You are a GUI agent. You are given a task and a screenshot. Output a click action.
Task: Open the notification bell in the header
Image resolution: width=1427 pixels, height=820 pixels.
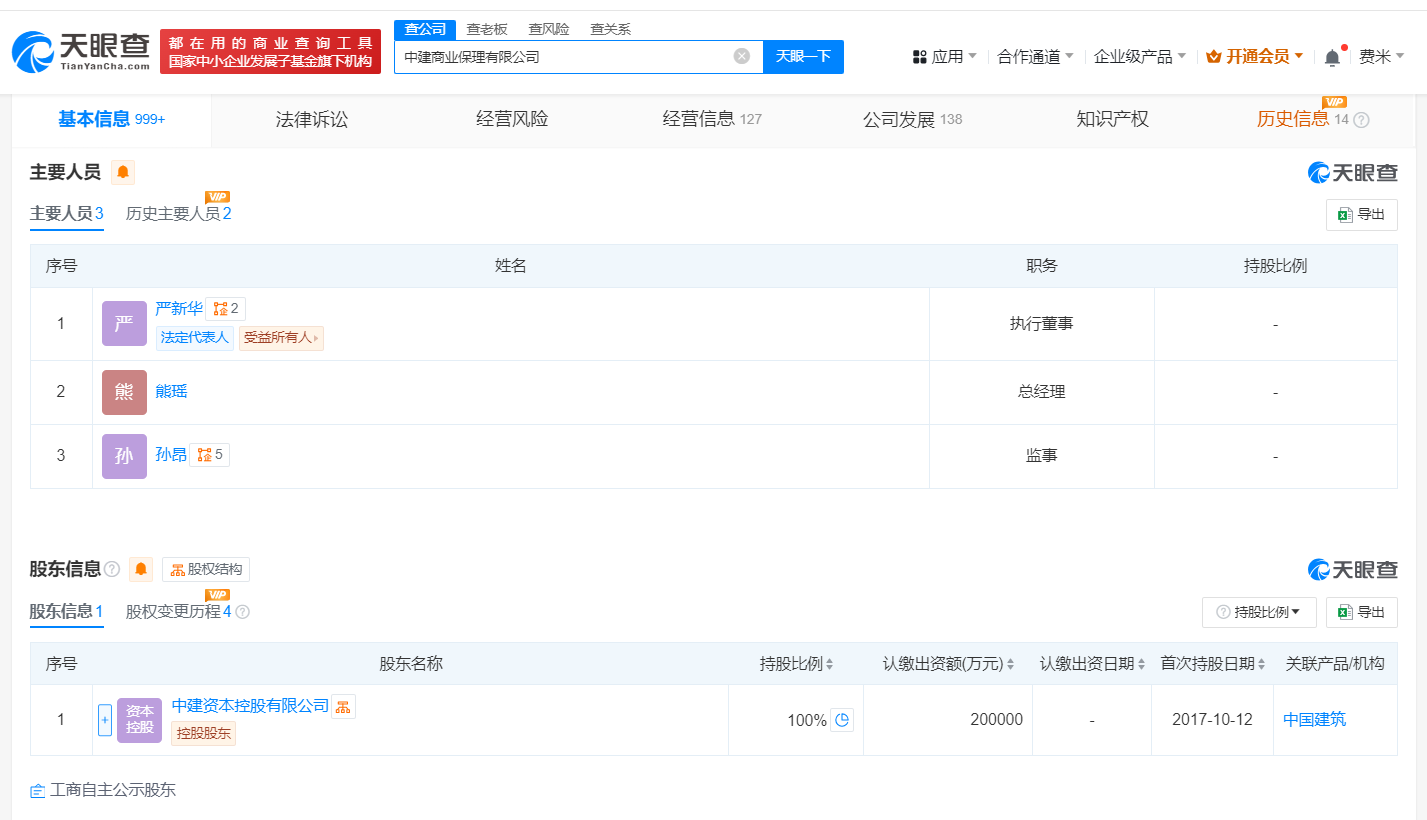click(x=1332, y=57)
